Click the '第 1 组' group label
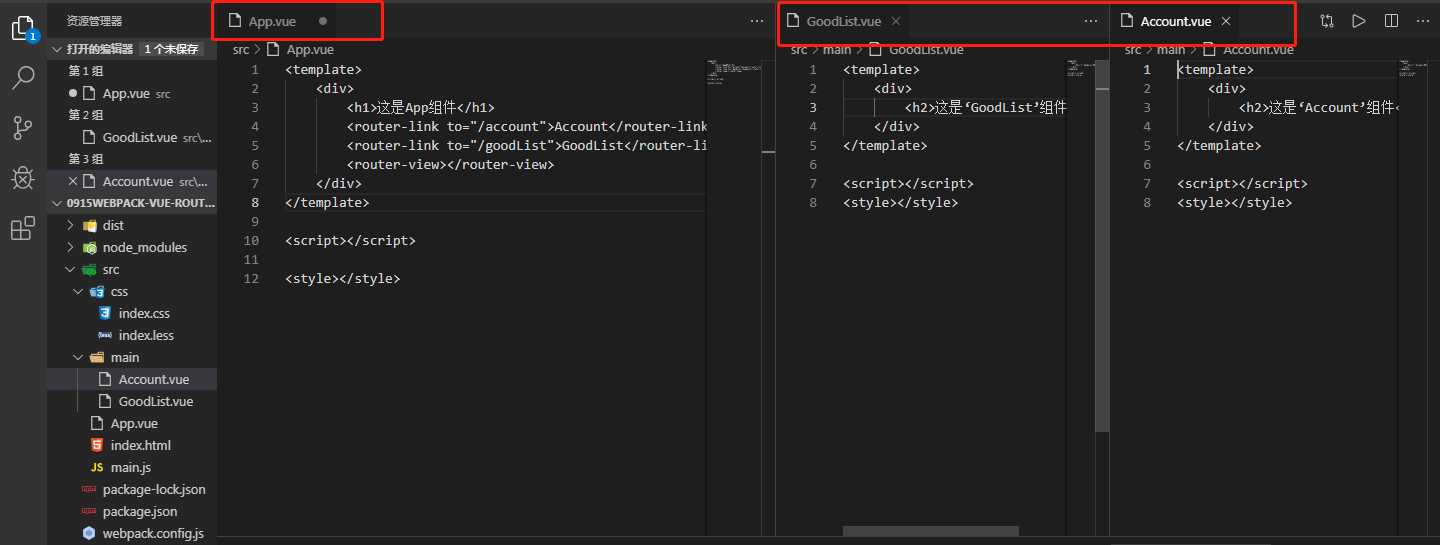1440x545 pixels. point(85,71)
